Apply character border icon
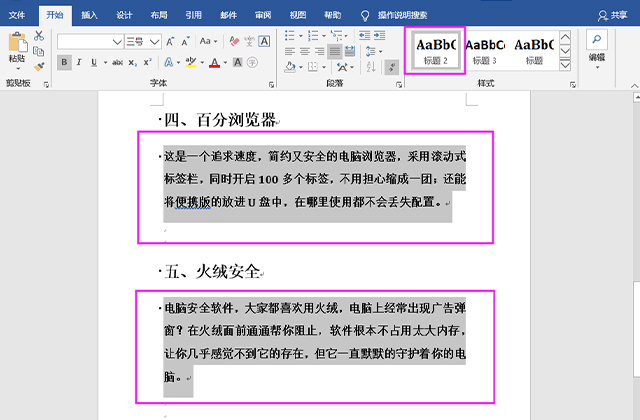Viewport: 640px width, 420px height. pyautogui.click(x=264, y=41)
